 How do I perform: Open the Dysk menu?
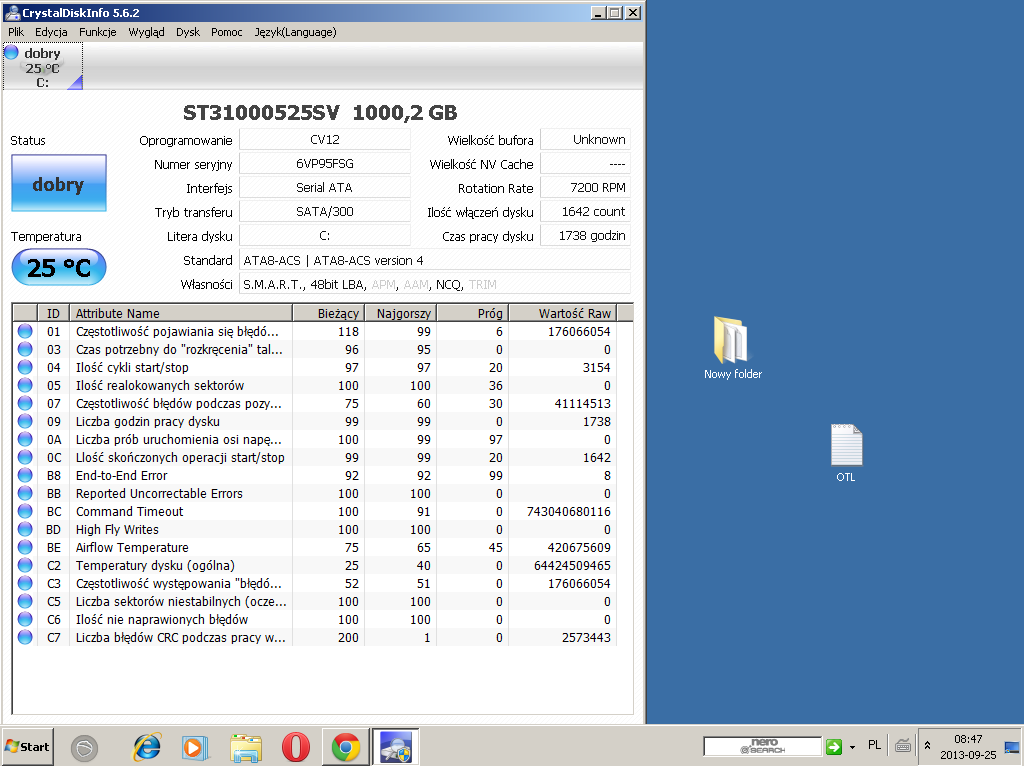pyautogui.click(x=188, y=32)
